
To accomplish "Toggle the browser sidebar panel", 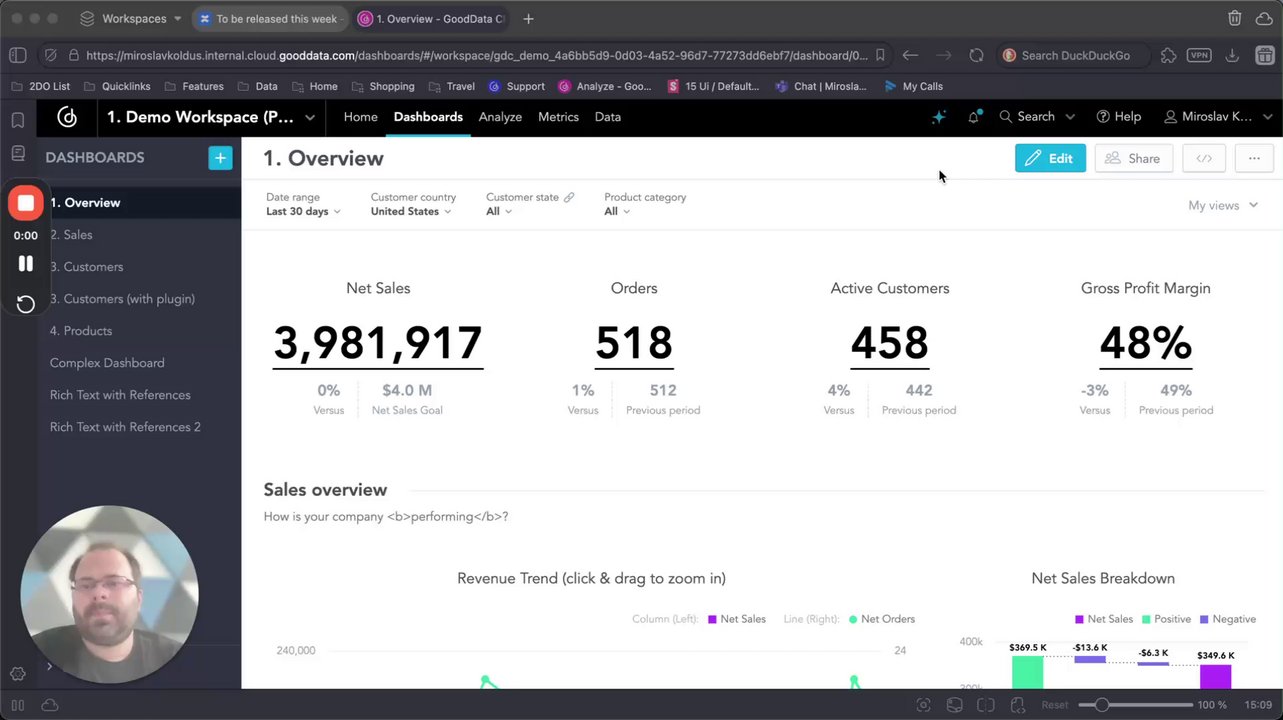I will pyautogui.click(x=17, y=56).
